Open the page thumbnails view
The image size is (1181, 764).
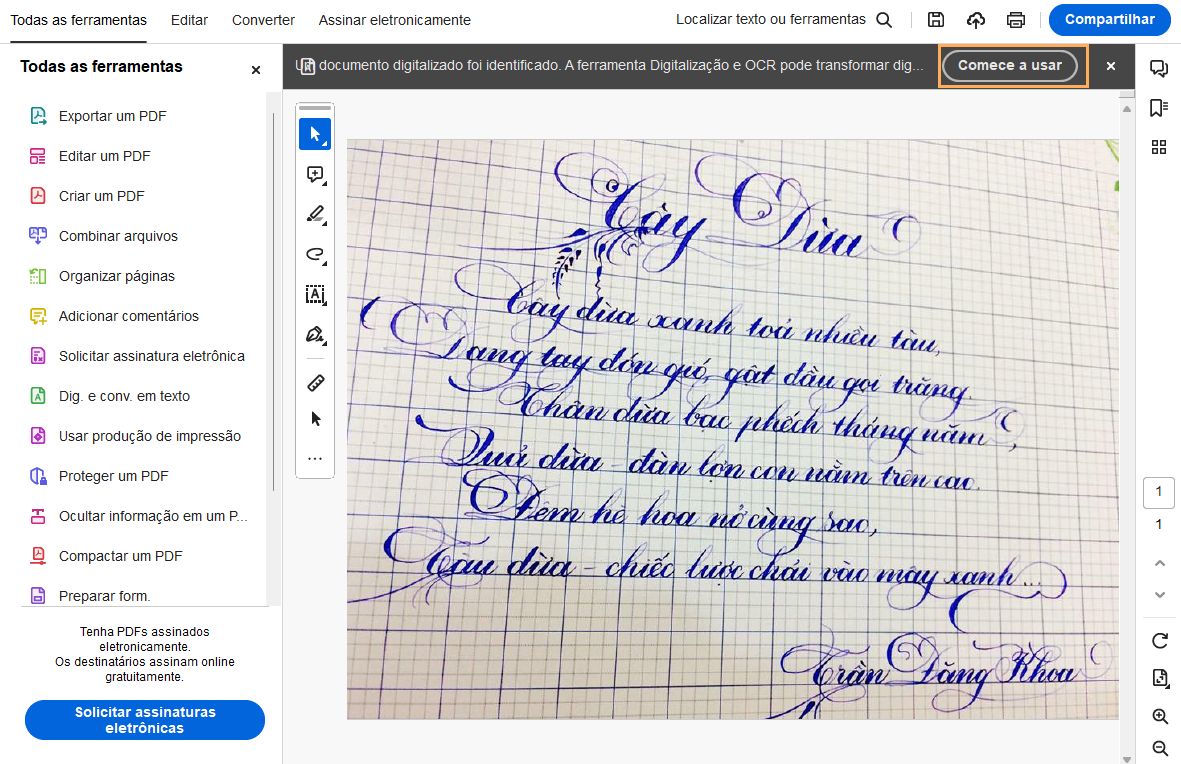tap(1159, 146)
